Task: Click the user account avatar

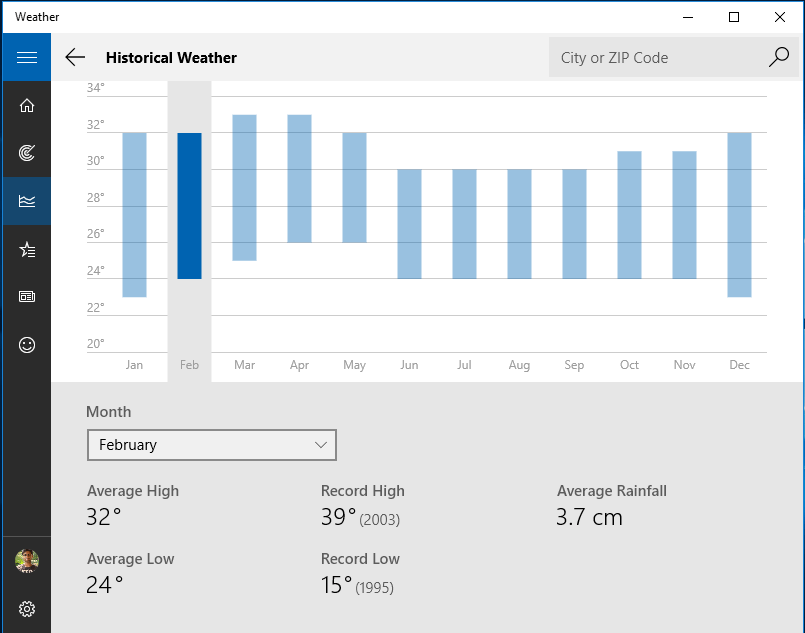Action: click(27, 561)
